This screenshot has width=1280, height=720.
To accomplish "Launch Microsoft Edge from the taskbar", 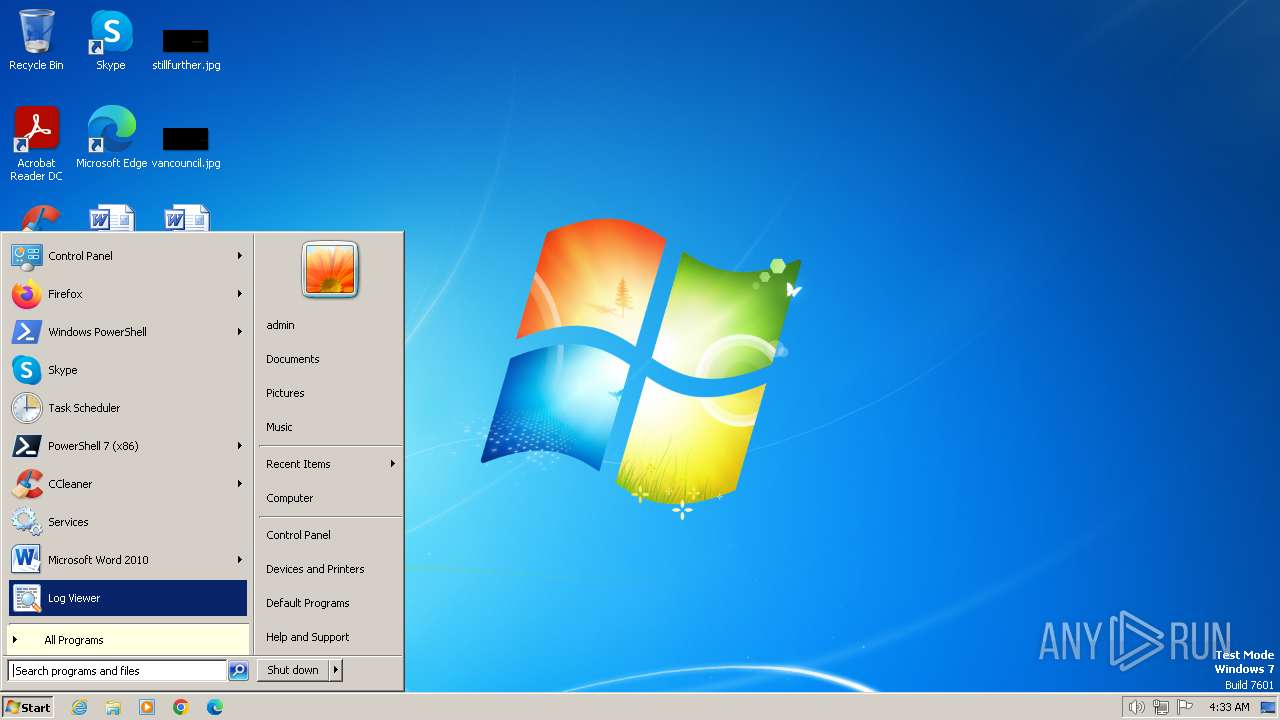I will [x=215, y=707].
